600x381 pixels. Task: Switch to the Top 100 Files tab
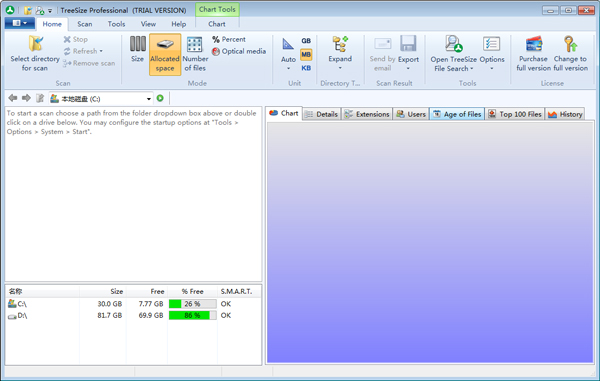(515, 114)
